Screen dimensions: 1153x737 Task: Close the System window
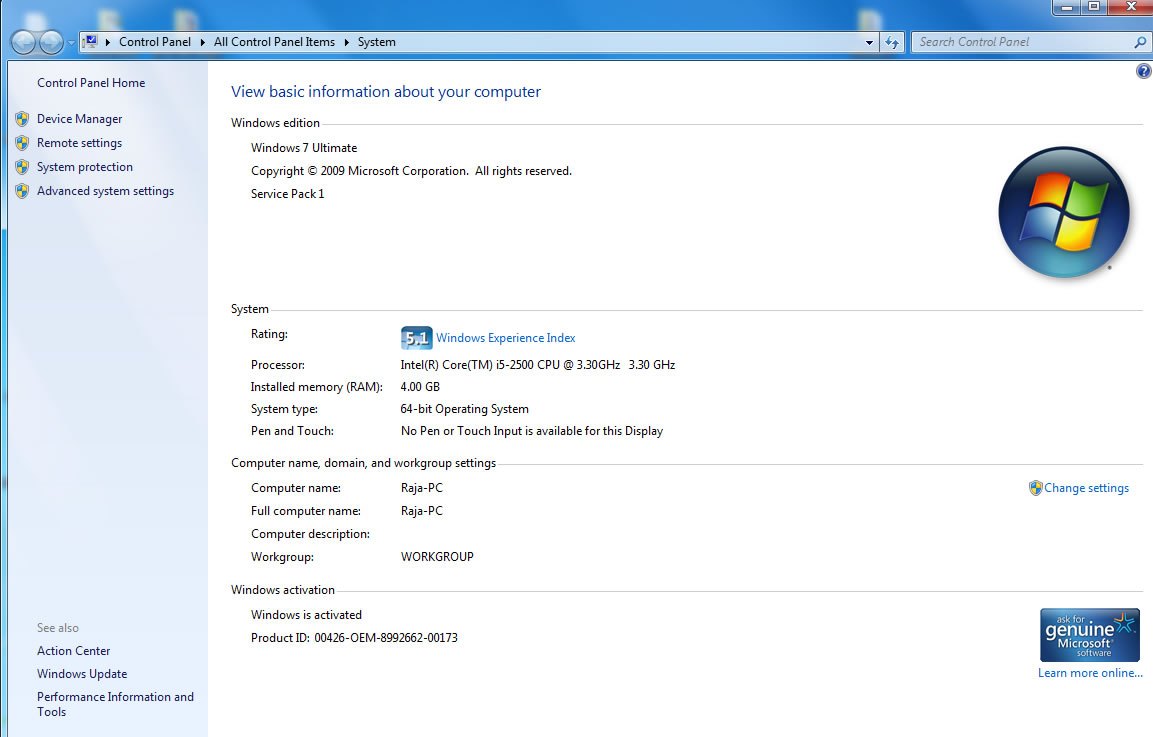[x=1130, y=7]
